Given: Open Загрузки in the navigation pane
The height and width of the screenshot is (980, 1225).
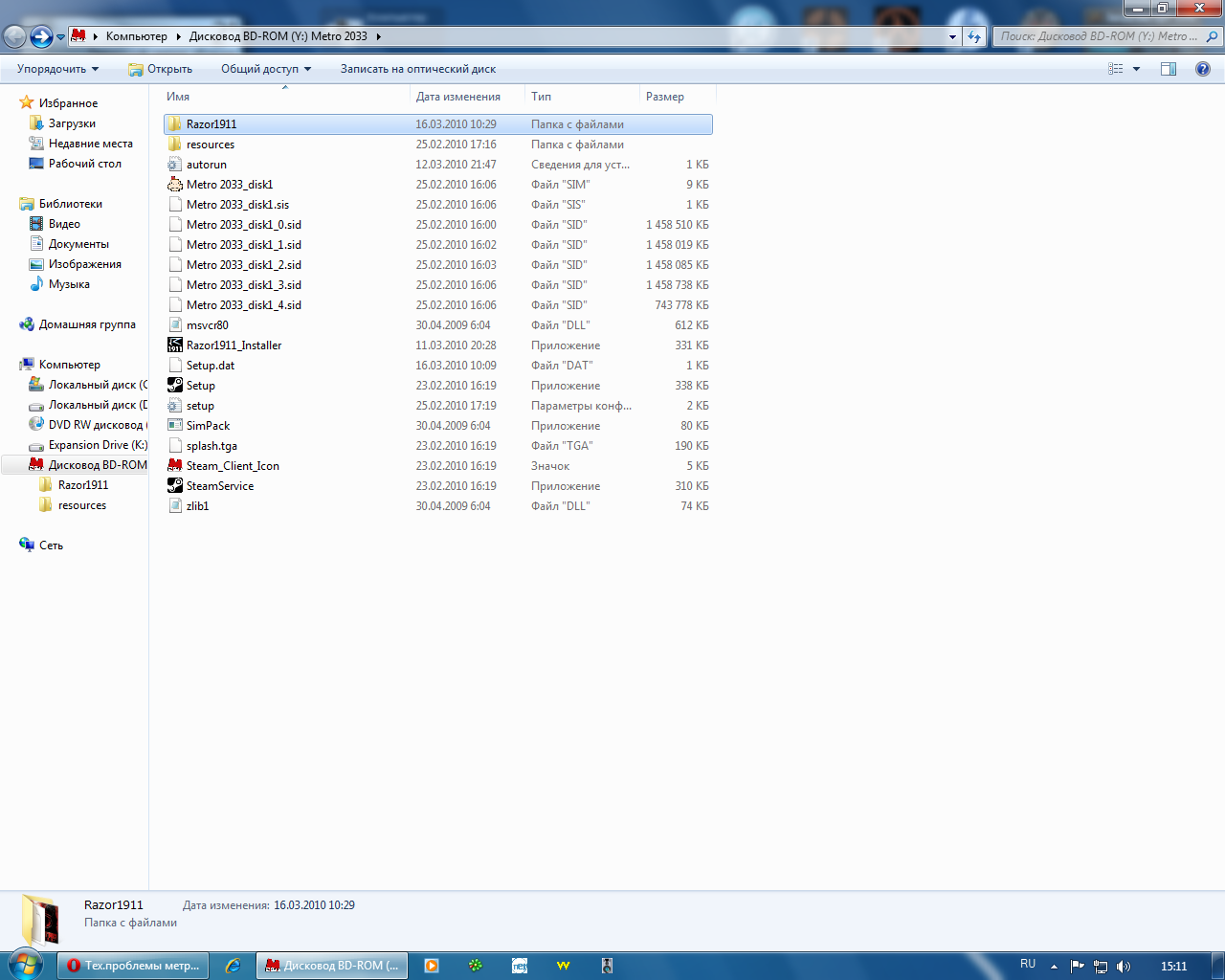Looking at the screenshot, I should coord(72,123).
